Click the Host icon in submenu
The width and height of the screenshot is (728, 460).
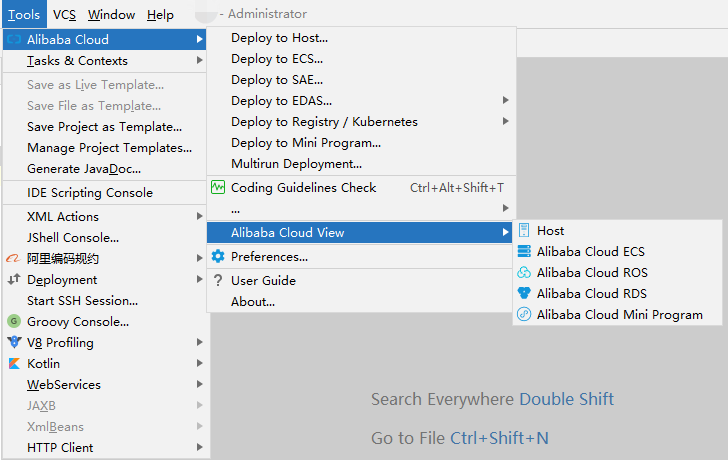click(x=524, y=231)
